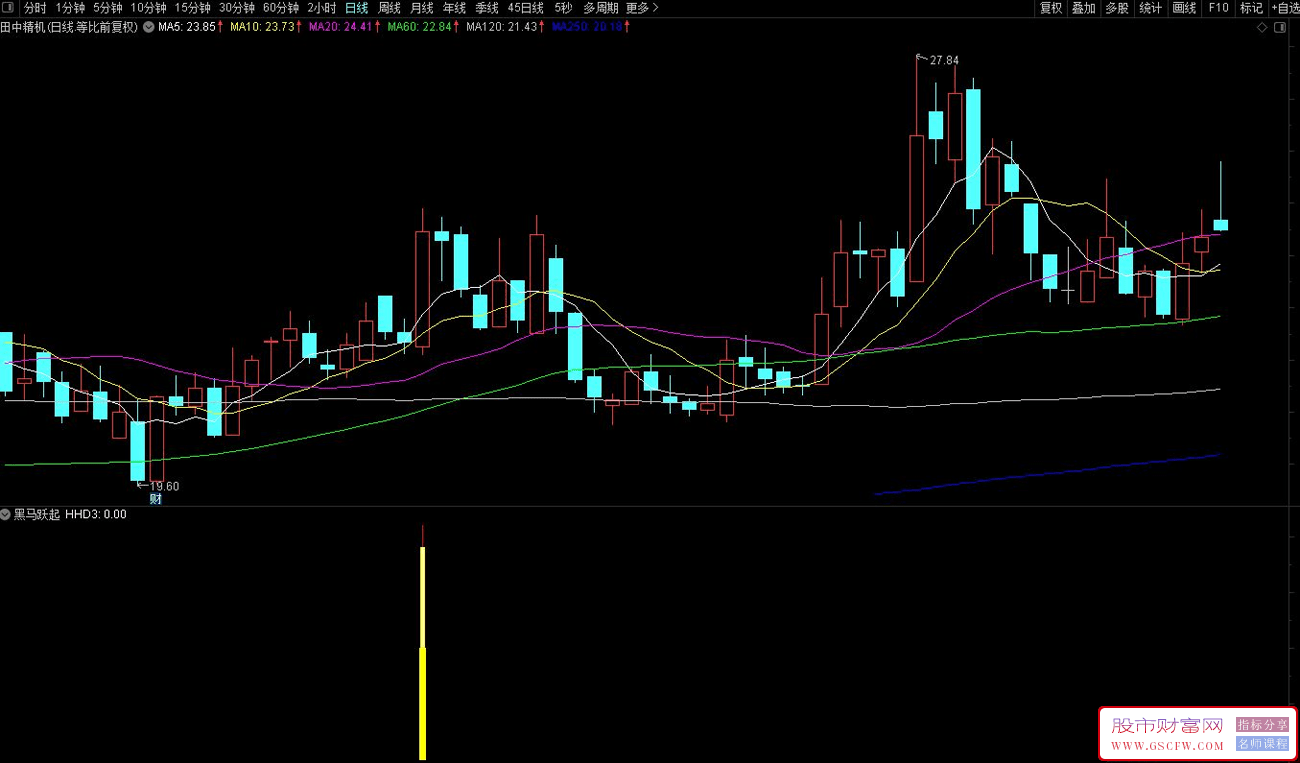Click the 叠加 overlay button

(1084, 8)
